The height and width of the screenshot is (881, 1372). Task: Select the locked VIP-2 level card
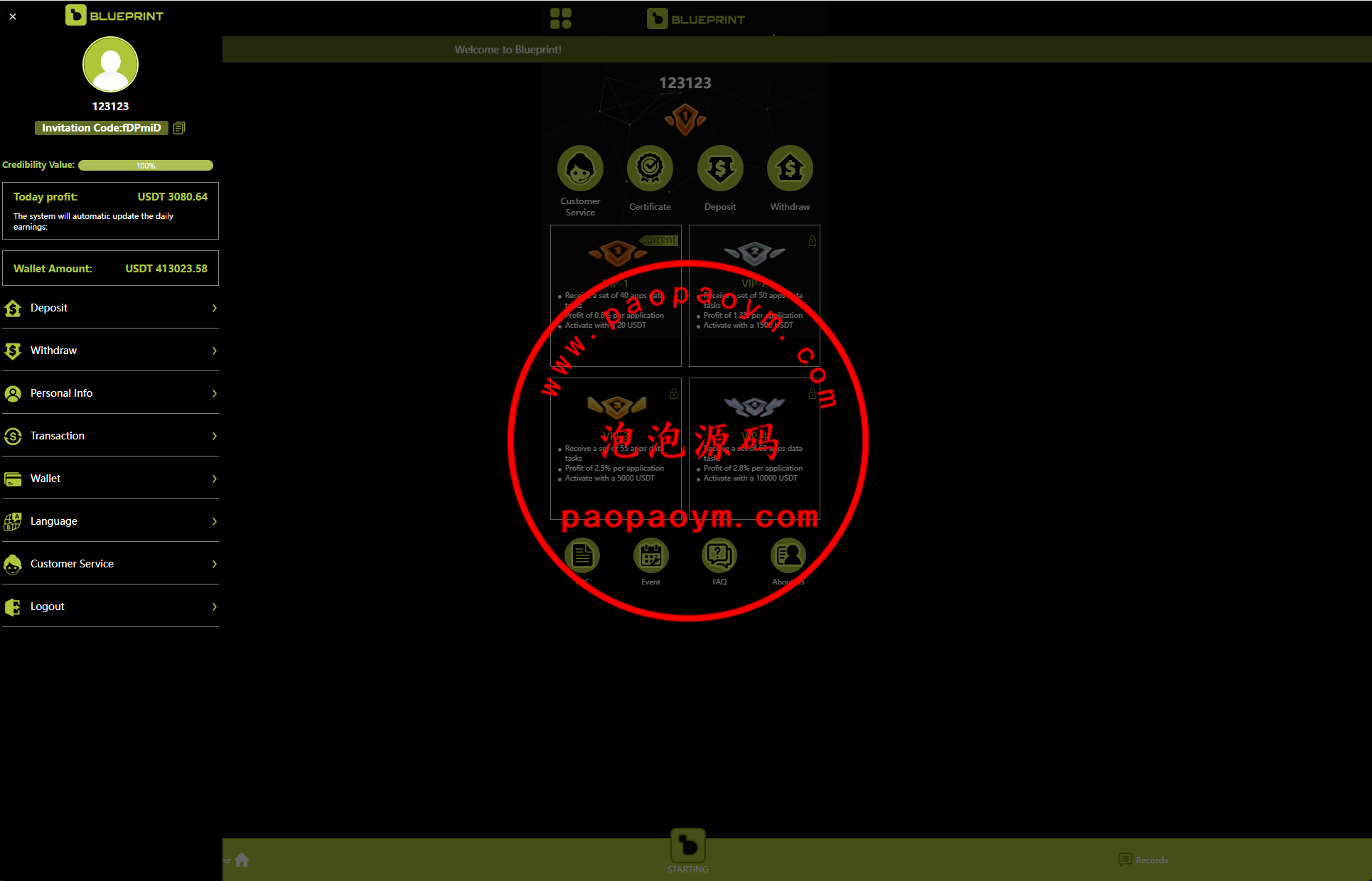(754, 296)
